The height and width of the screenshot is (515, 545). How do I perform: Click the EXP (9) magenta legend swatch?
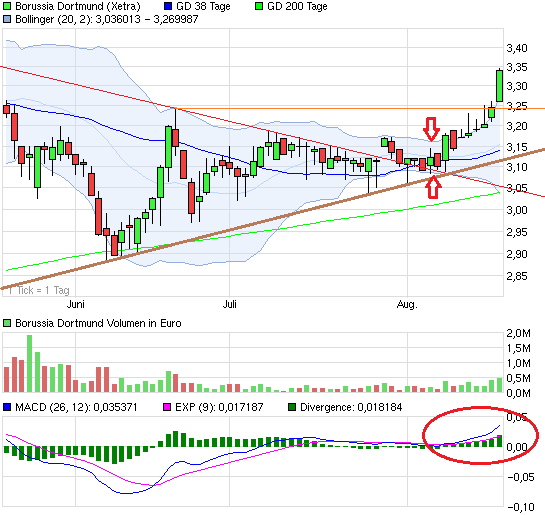coord(167,407)
